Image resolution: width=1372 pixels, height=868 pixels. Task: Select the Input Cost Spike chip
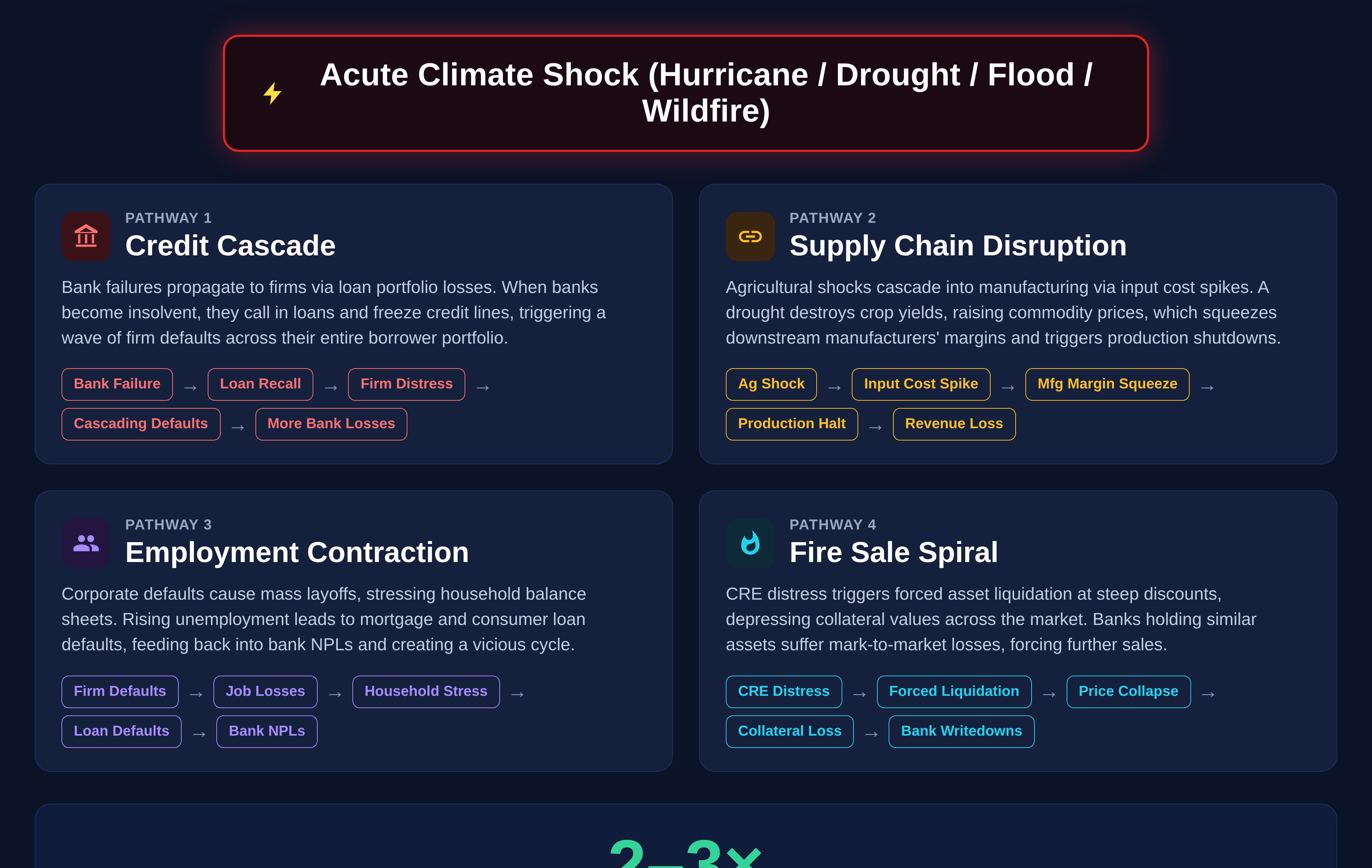921,384
